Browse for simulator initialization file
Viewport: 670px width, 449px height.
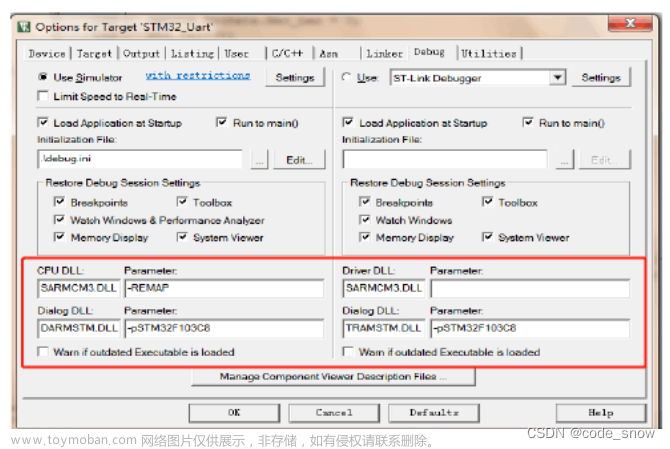pyautogui.click(x=259, y=160)
